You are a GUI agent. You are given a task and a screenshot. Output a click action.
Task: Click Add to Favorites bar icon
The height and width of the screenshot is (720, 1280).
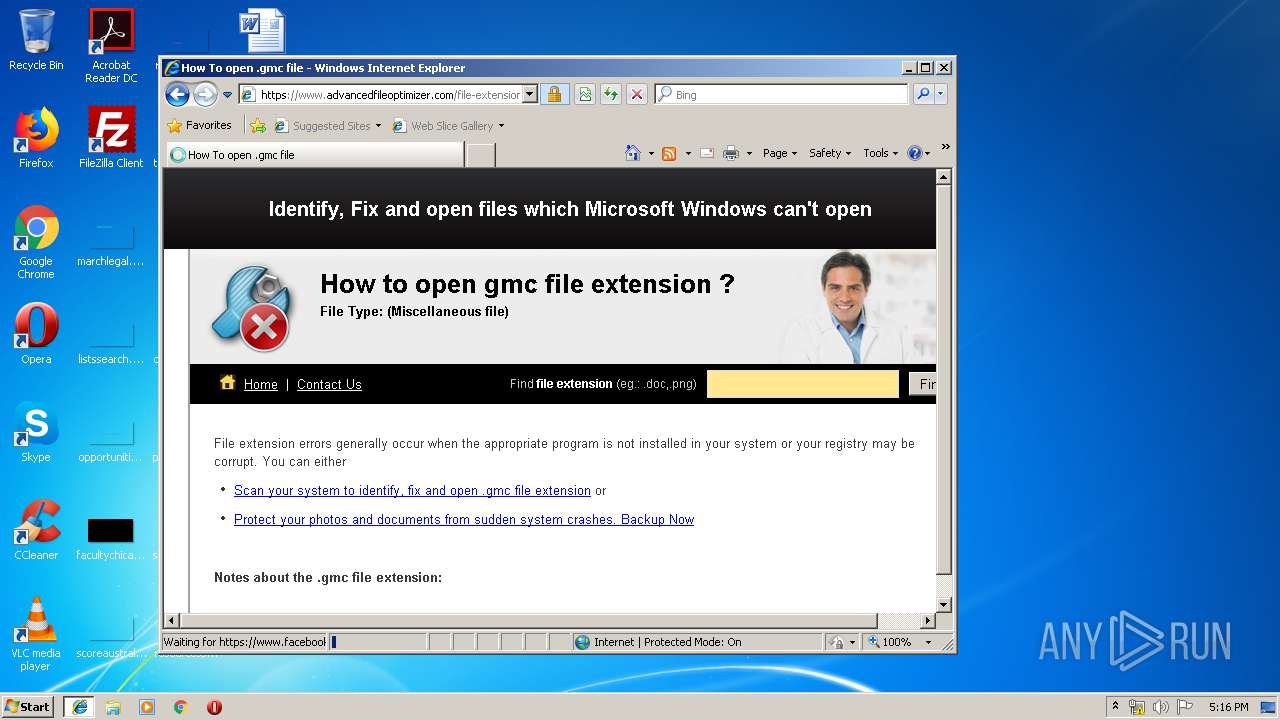tap(258, 126)
